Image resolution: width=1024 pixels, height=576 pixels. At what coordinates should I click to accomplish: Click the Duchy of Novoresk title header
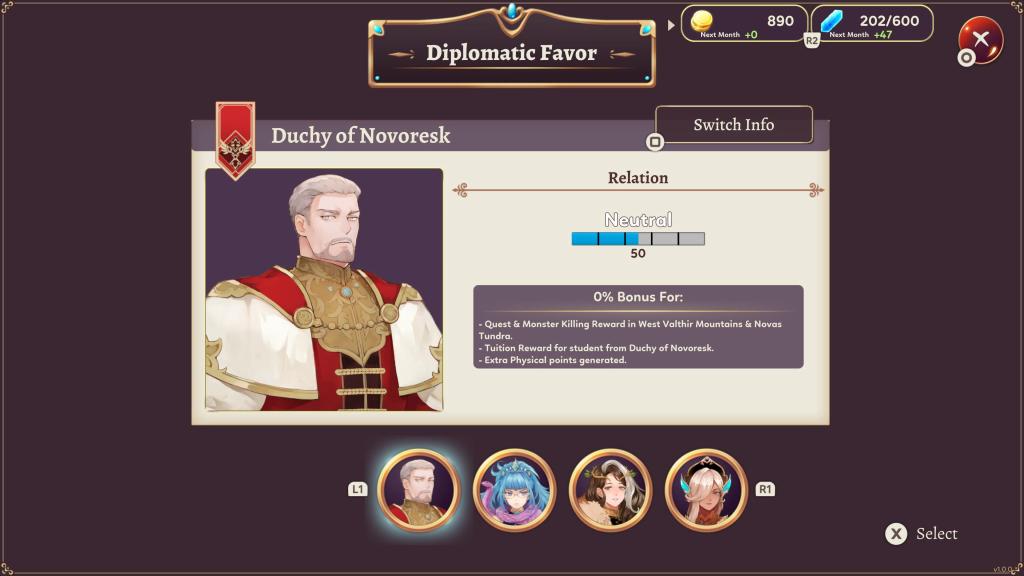click(x=360, y=135)
